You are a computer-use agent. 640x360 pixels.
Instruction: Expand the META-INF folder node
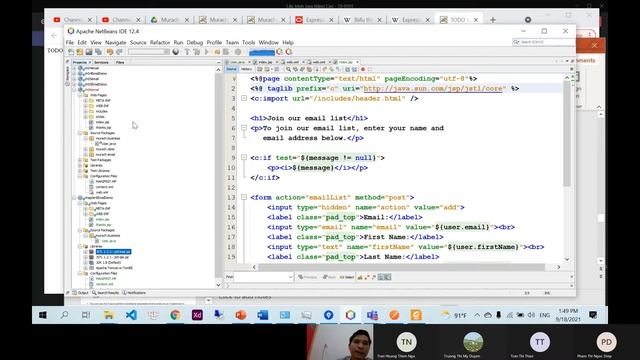pyautogui.click(x=86, y=100)
